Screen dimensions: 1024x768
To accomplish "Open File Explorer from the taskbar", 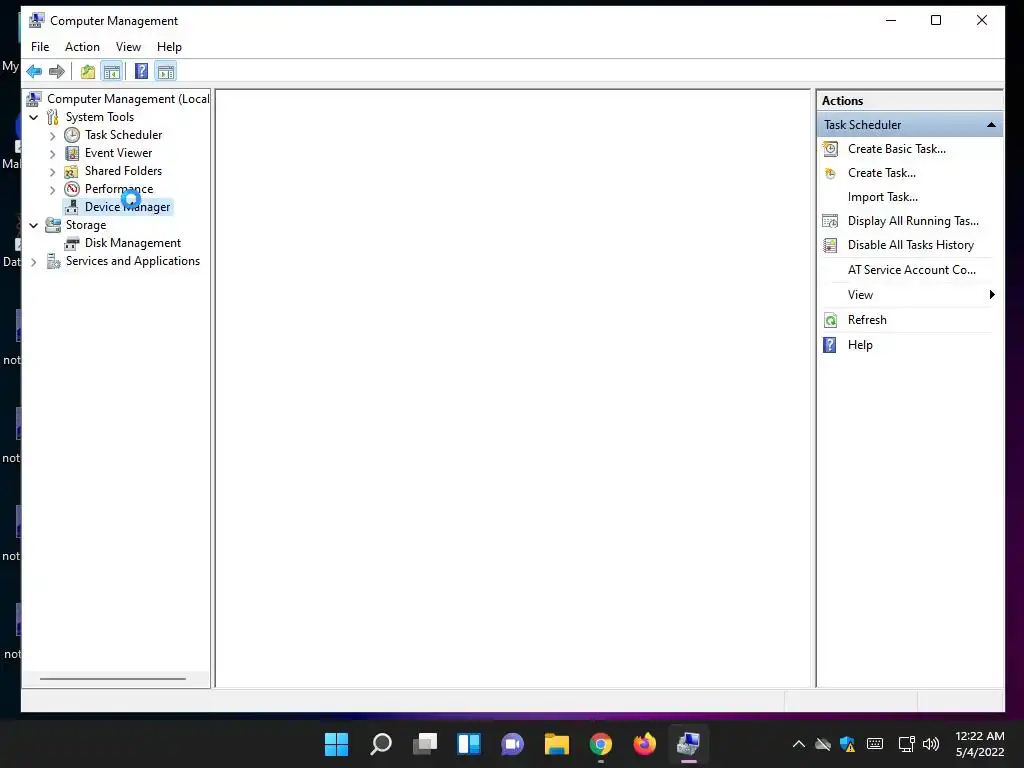I will coord(557,744).
